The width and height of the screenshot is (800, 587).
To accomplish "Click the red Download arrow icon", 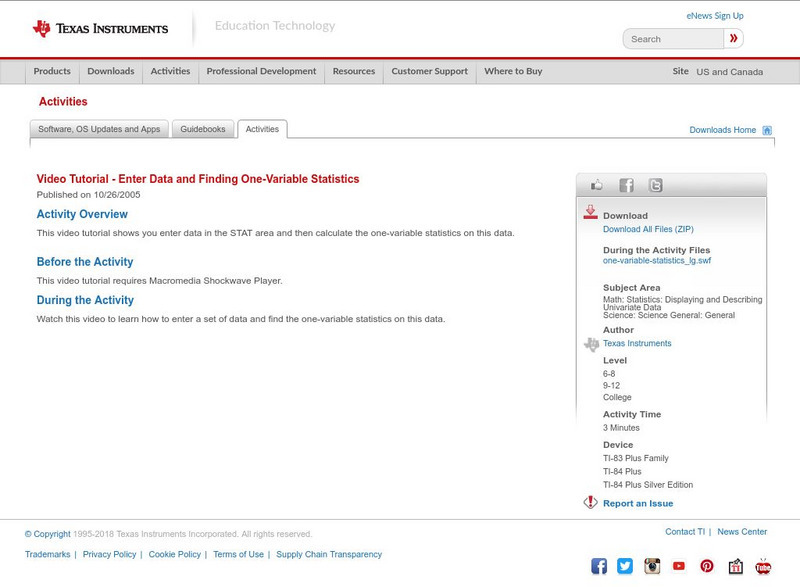I will click(590, 213).
